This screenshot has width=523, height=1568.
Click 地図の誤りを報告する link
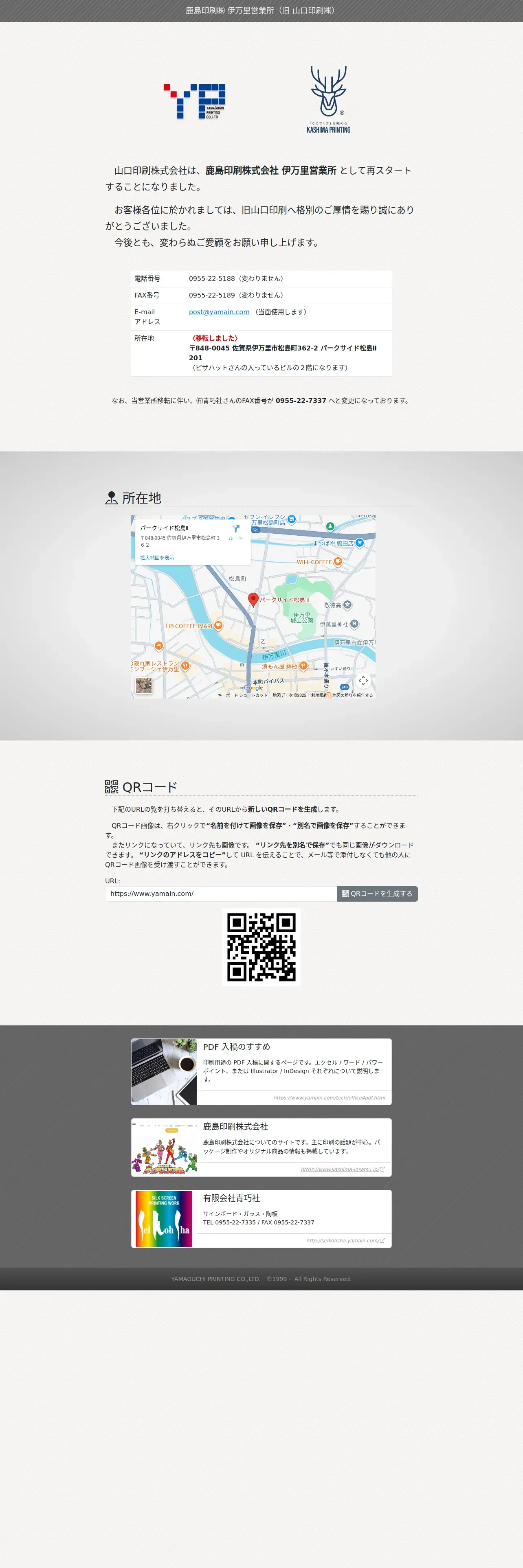tap(352, 695)
